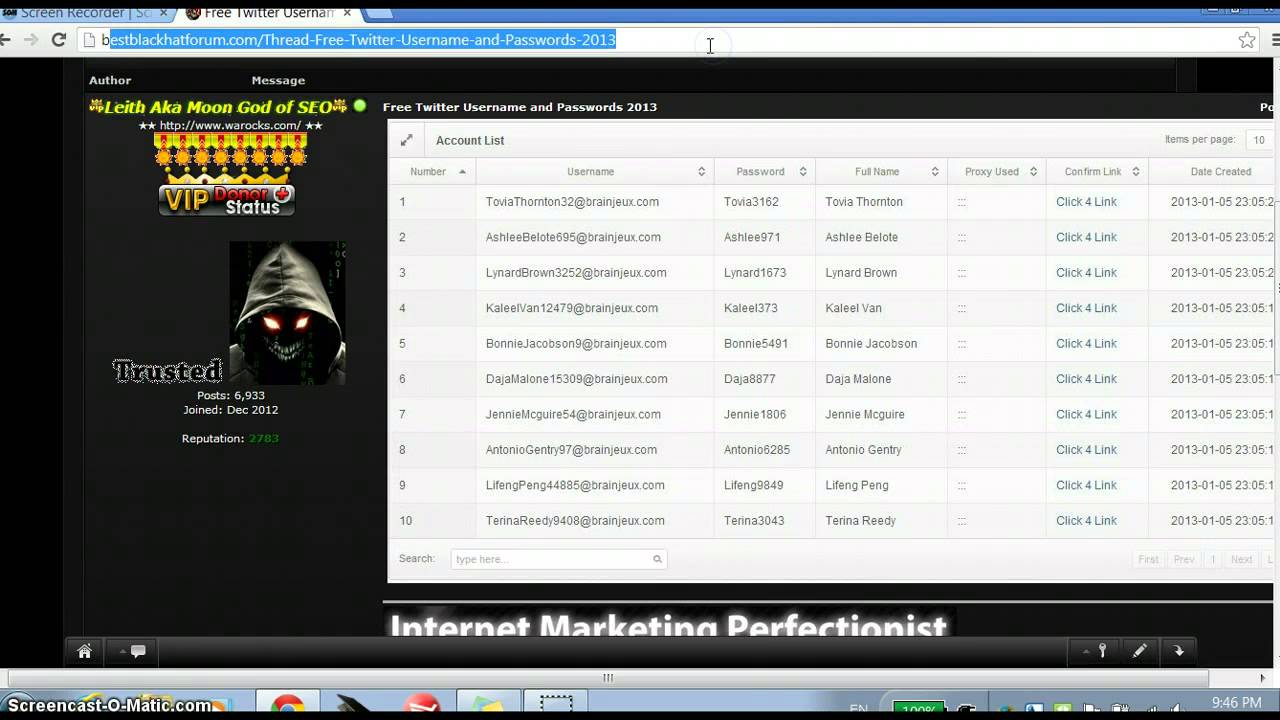Open Click 4 Link in row 1
Image resolution: width=1280 pixels, height=720 pixels.
1086,202
